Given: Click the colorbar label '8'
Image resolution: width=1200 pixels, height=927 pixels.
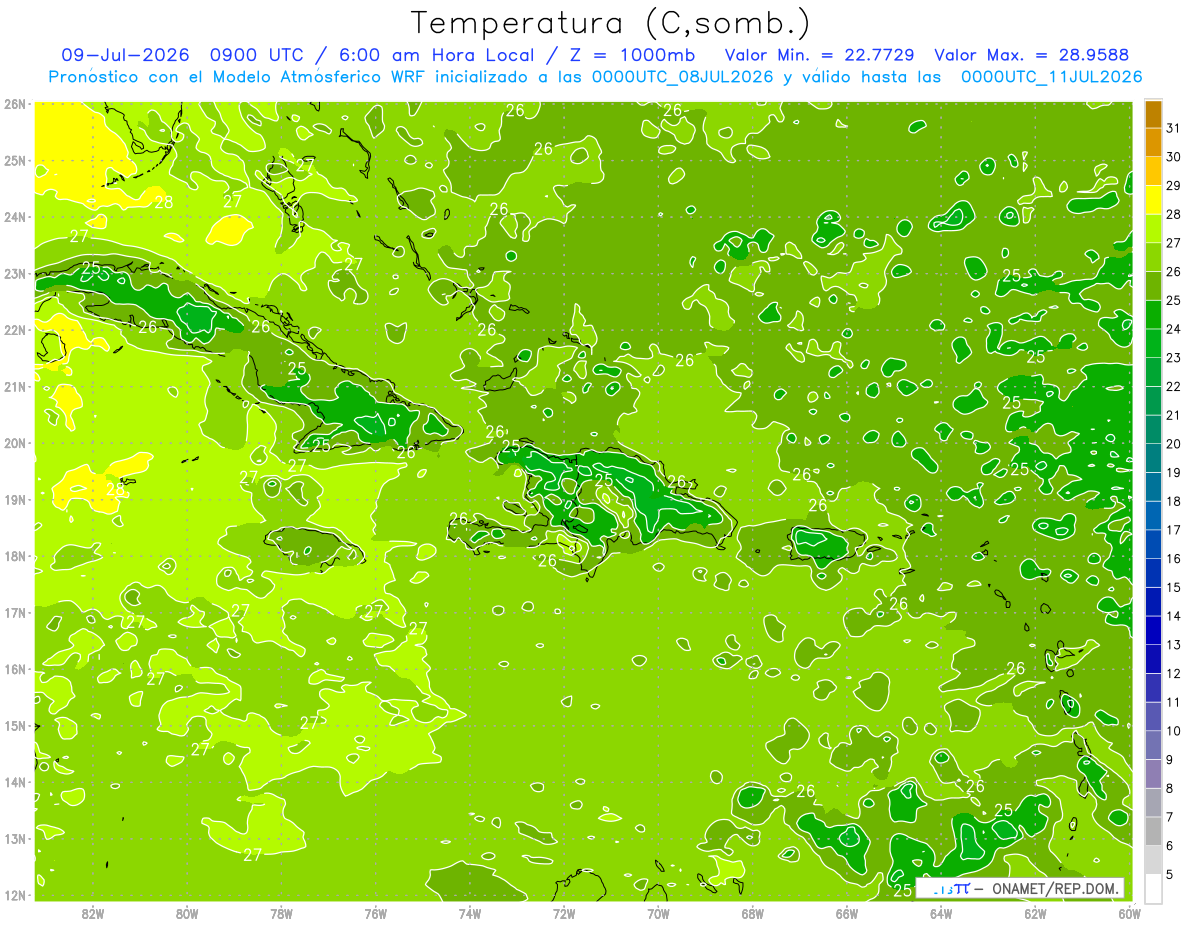Looking at the screenshot, I should pos(1170,789).
